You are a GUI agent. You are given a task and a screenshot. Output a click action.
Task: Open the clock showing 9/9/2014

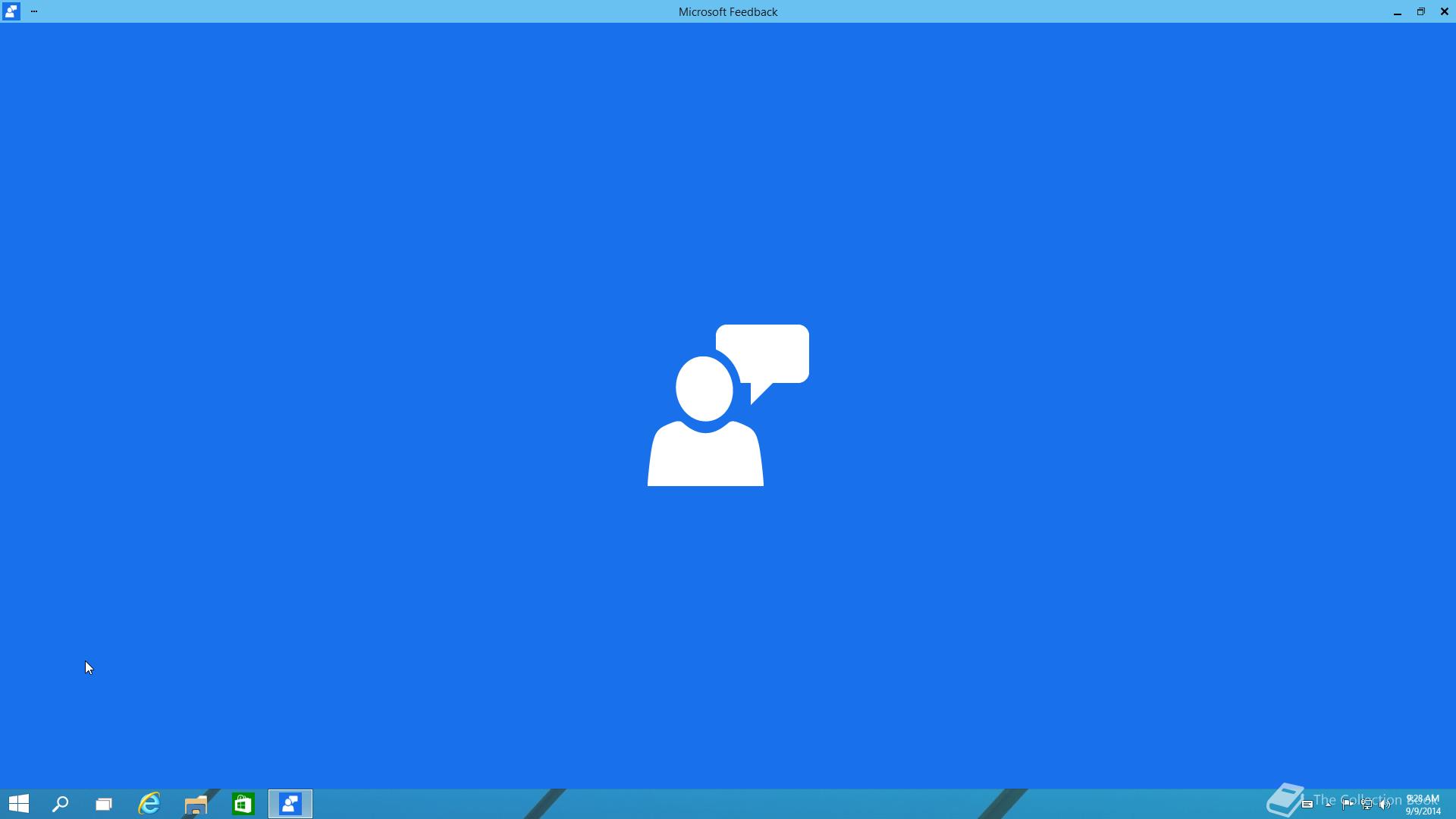tap(1423, 805)
